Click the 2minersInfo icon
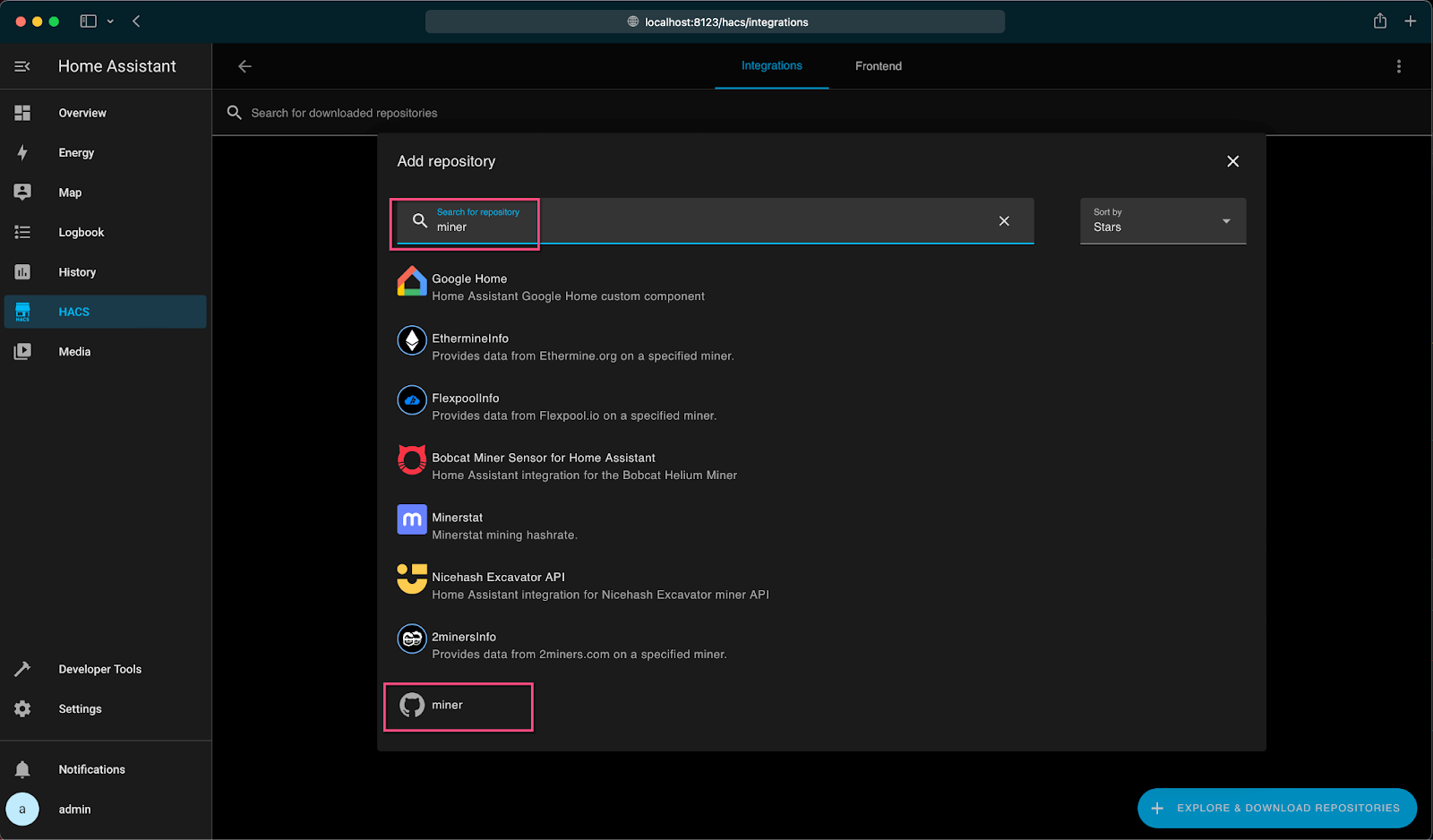 (412, 639)
